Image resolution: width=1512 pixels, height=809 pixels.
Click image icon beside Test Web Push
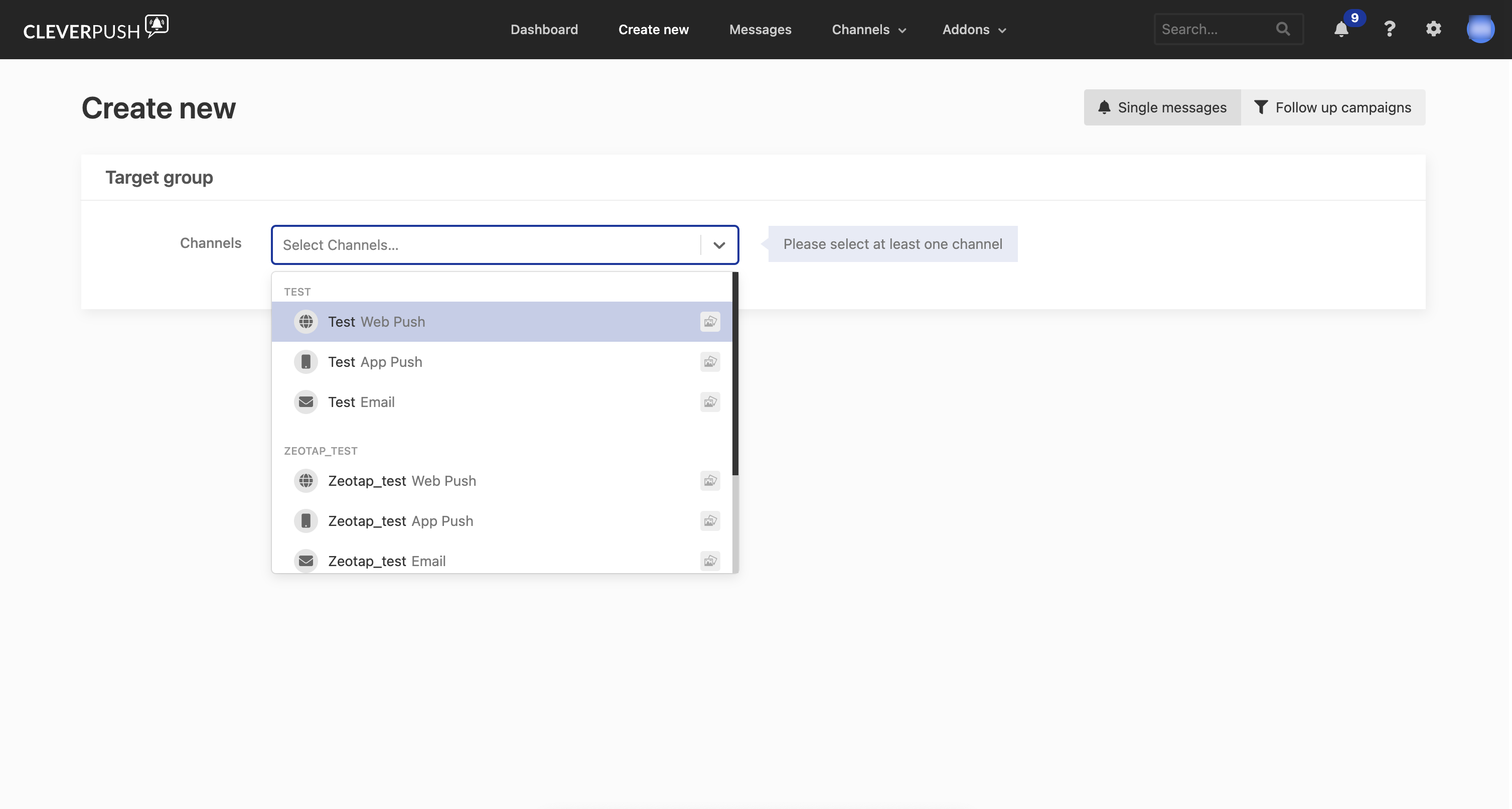click(710, 322)
